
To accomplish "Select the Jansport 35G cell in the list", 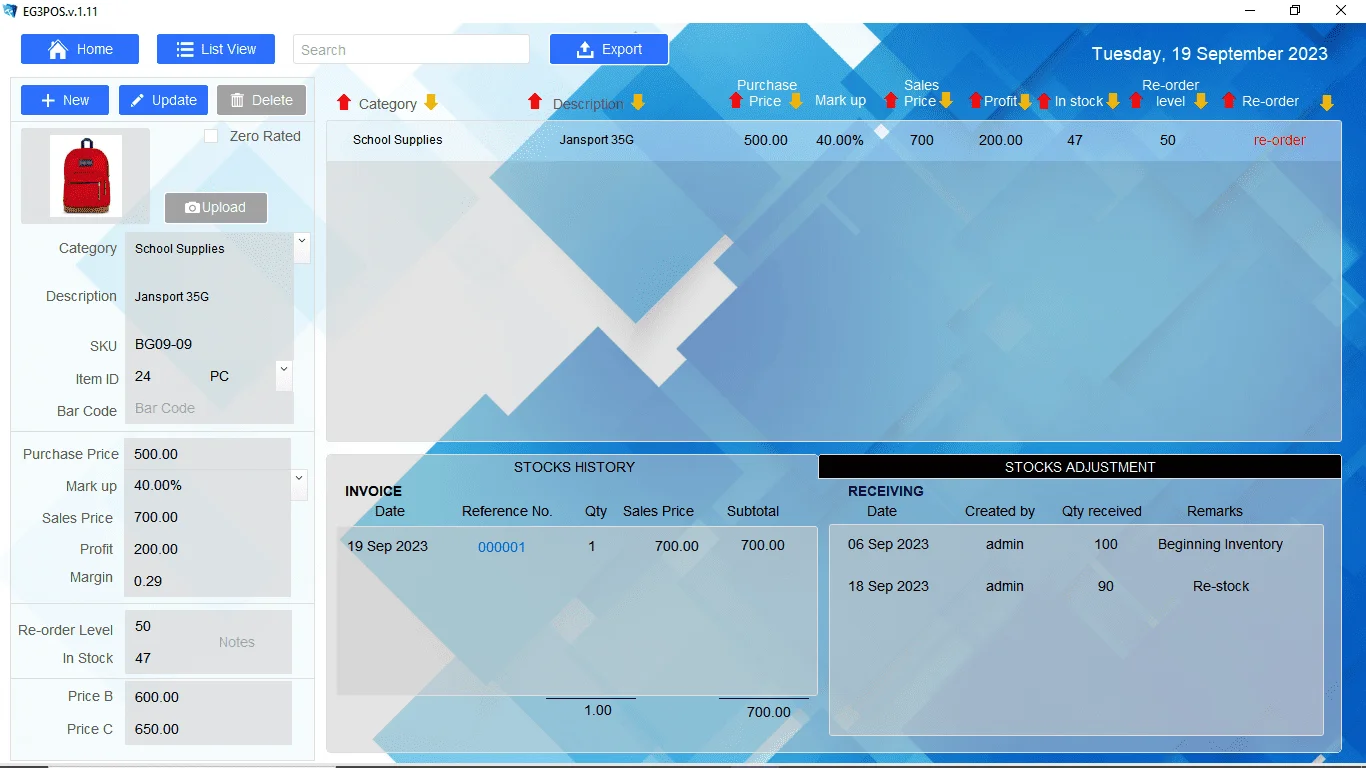I will point(597,140).
